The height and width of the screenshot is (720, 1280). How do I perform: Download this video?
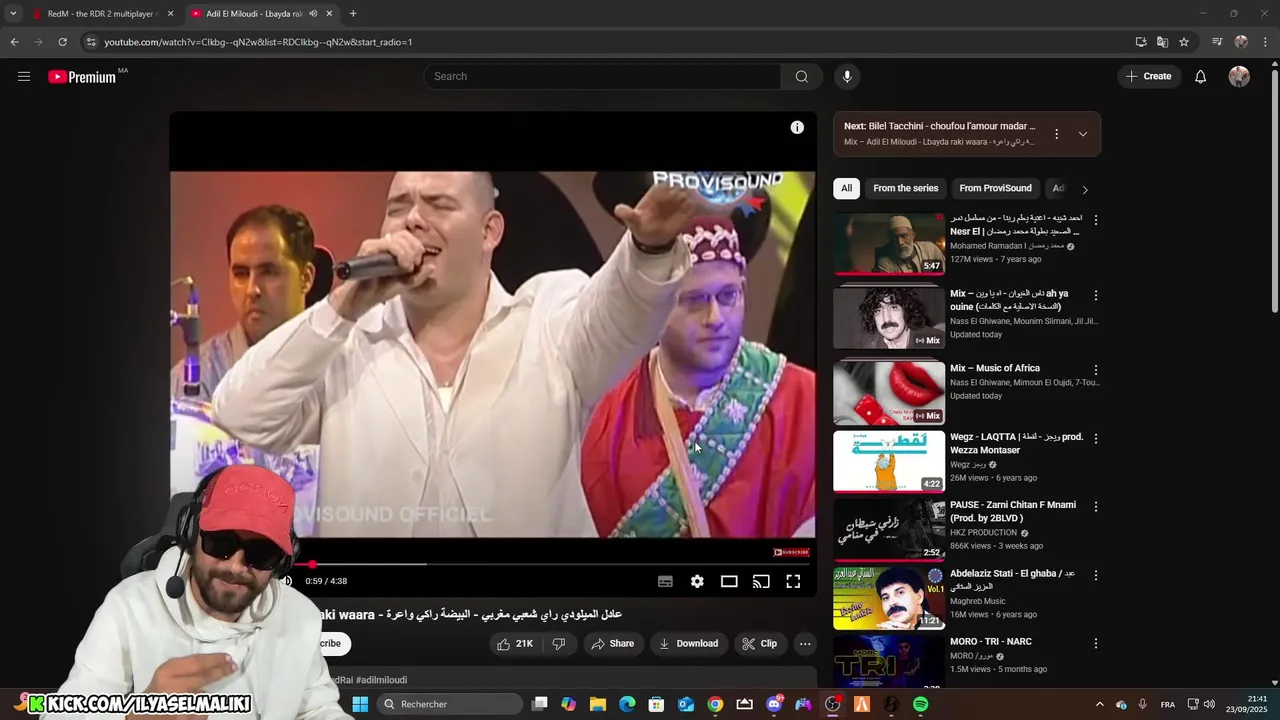[688, 644]
